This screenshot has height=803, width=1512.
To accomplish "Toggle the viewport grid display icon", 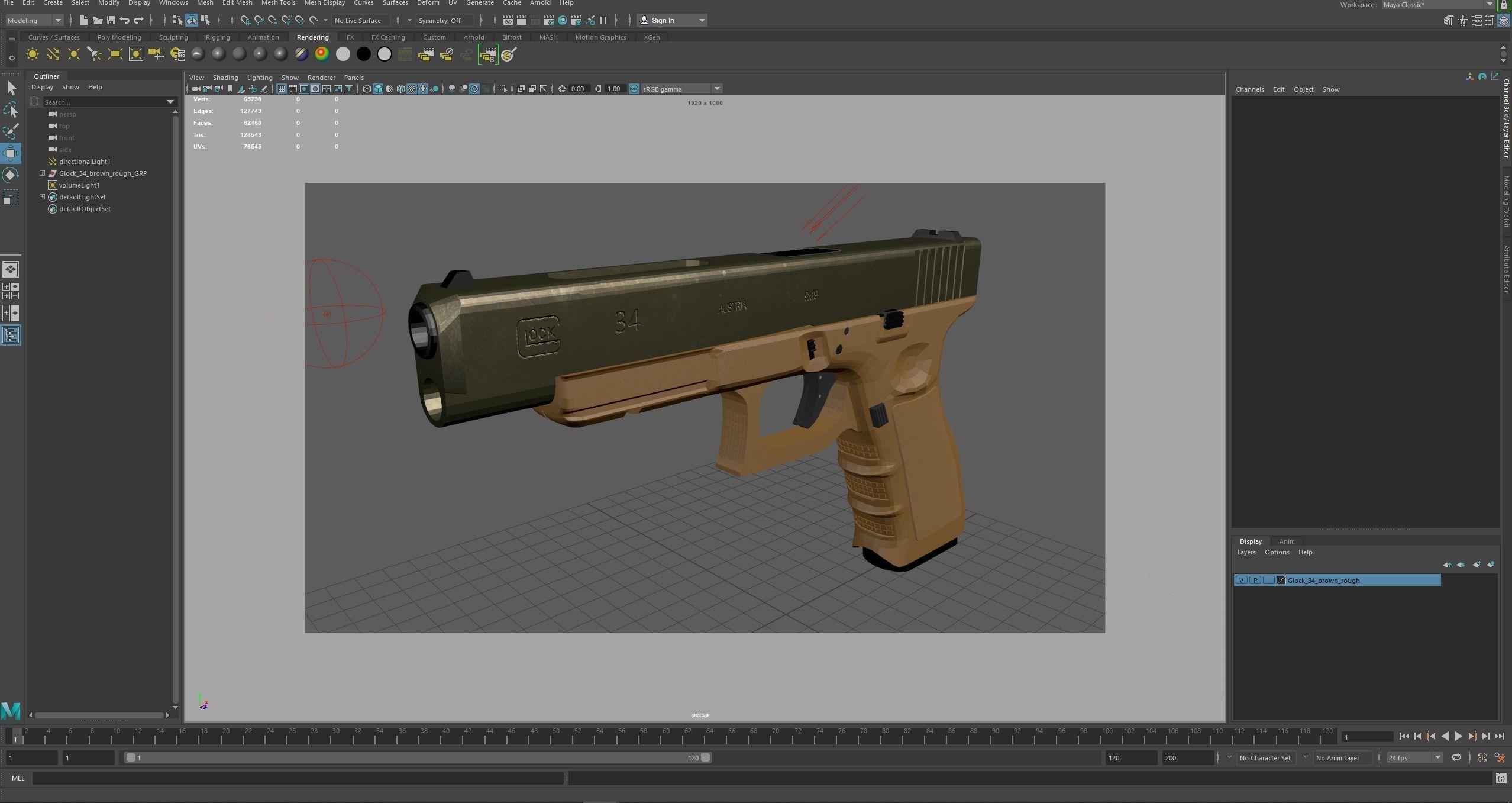I will 282,89.
